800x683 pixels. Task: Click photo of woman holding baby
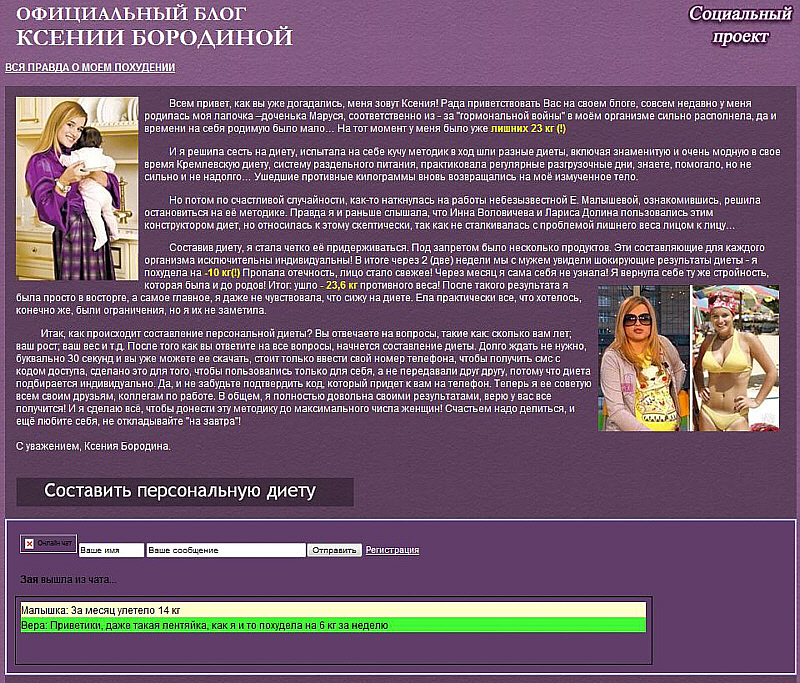pyautogui.click(x=78, y=187)
